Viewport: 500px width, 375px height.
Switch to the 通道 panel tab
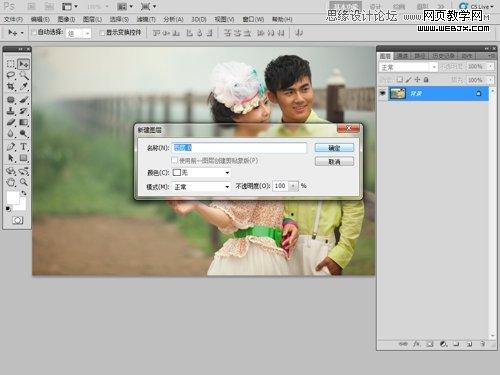[x=402, y=56]
